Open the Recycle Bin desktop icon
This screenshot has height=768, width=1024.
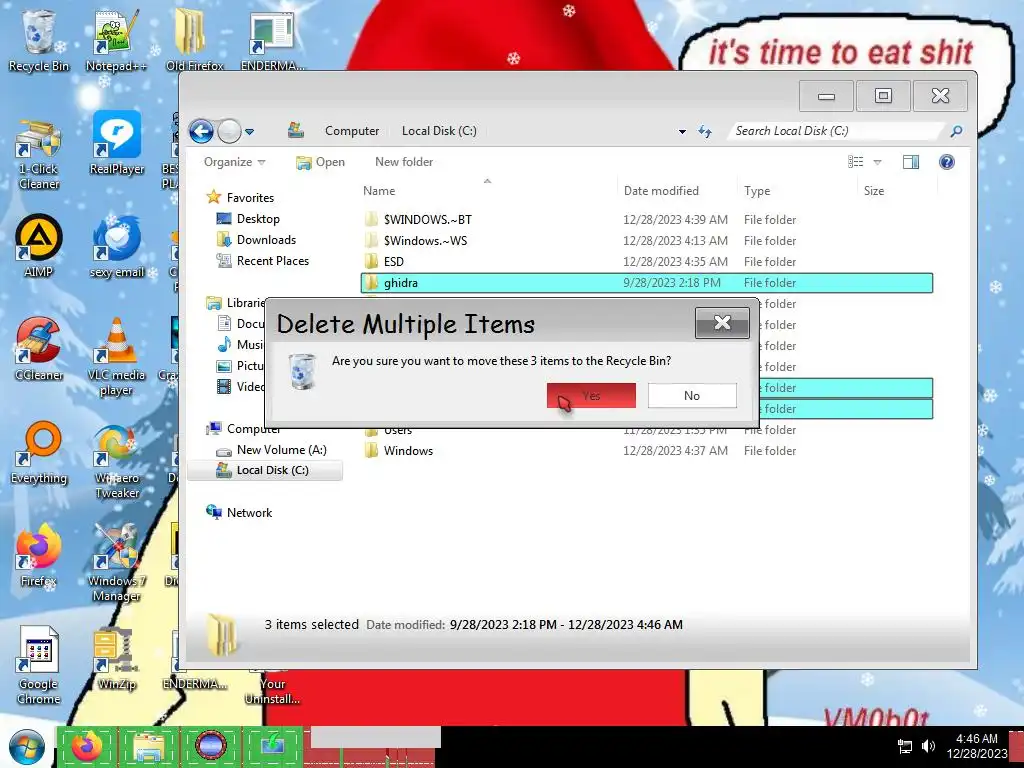[39, 39]
